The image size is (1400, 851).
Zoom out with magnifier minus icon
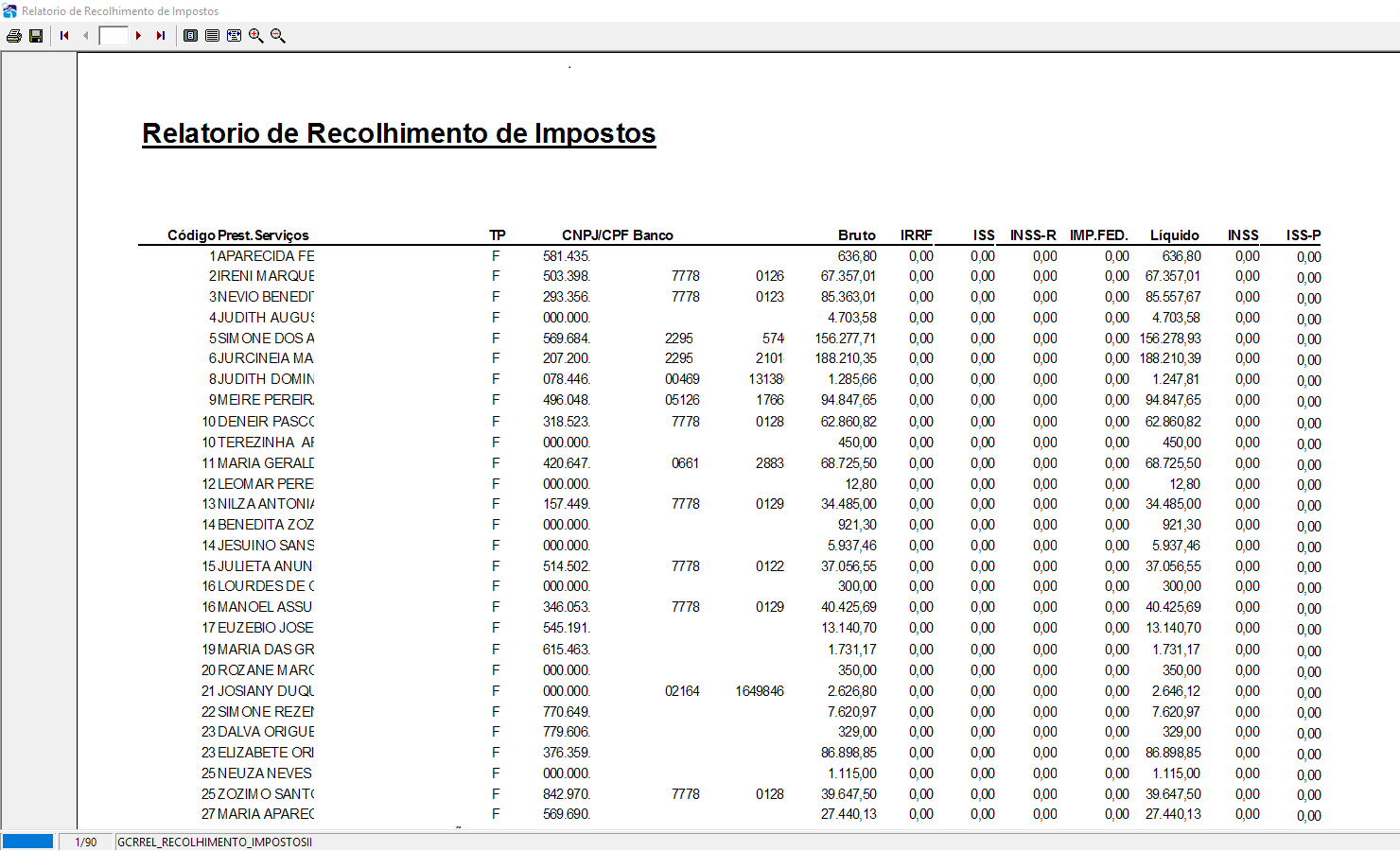pos(277,36)
